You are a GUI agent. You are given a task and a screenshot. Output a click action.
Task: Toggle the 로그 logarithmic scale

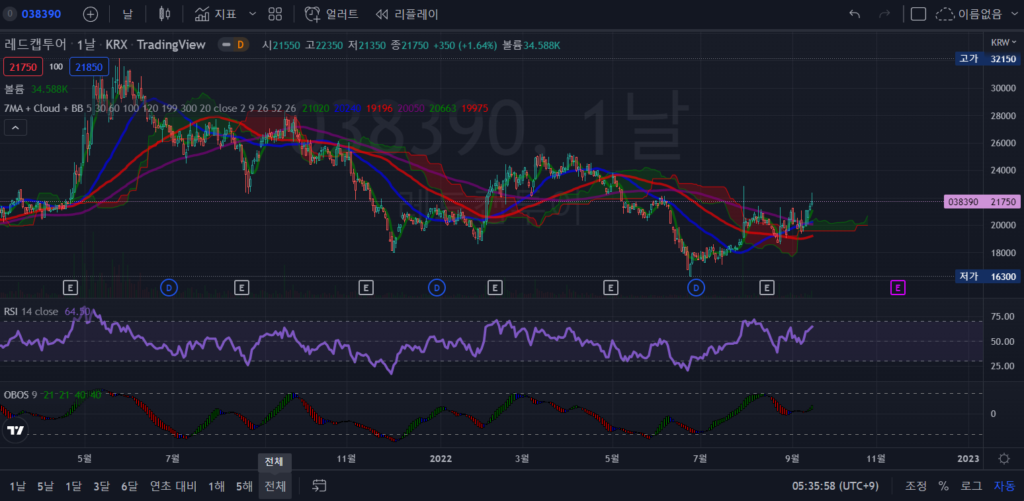tap(971, 485)
